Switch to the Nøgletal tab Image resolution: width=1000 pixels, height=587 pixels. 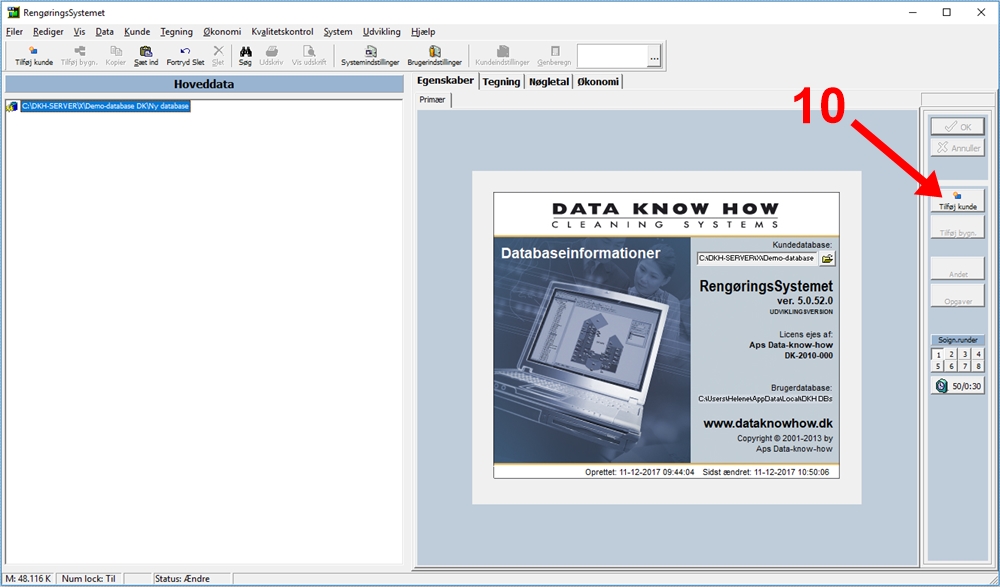click(x=549, y=82)
